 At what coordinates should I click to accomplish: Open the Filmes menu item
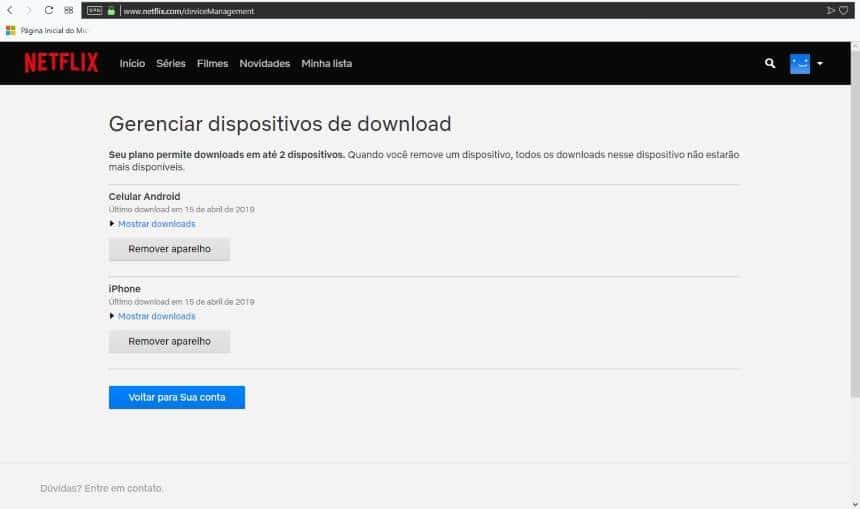212,64
